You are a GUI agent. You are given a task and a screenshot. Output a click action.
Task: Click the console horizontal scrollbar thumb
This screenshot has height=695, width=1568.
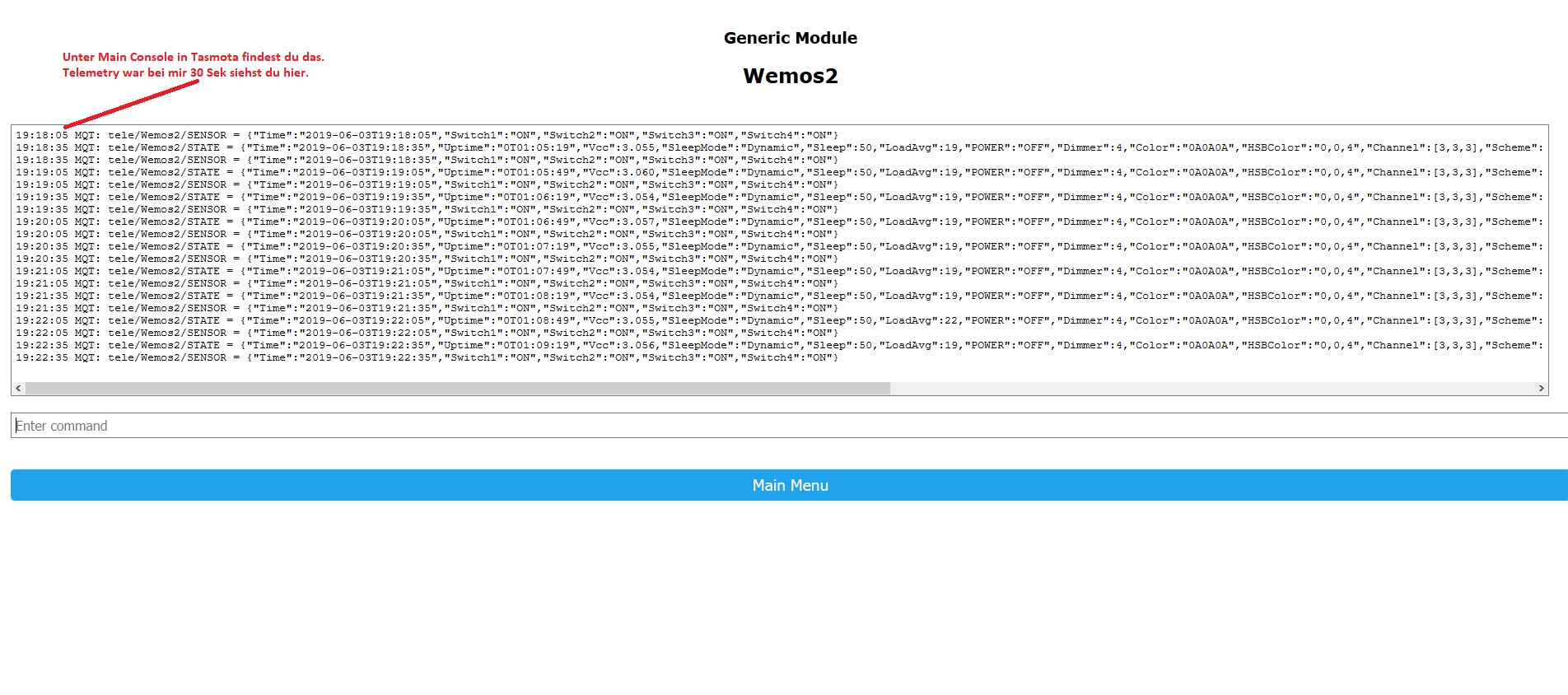(458, 388)
